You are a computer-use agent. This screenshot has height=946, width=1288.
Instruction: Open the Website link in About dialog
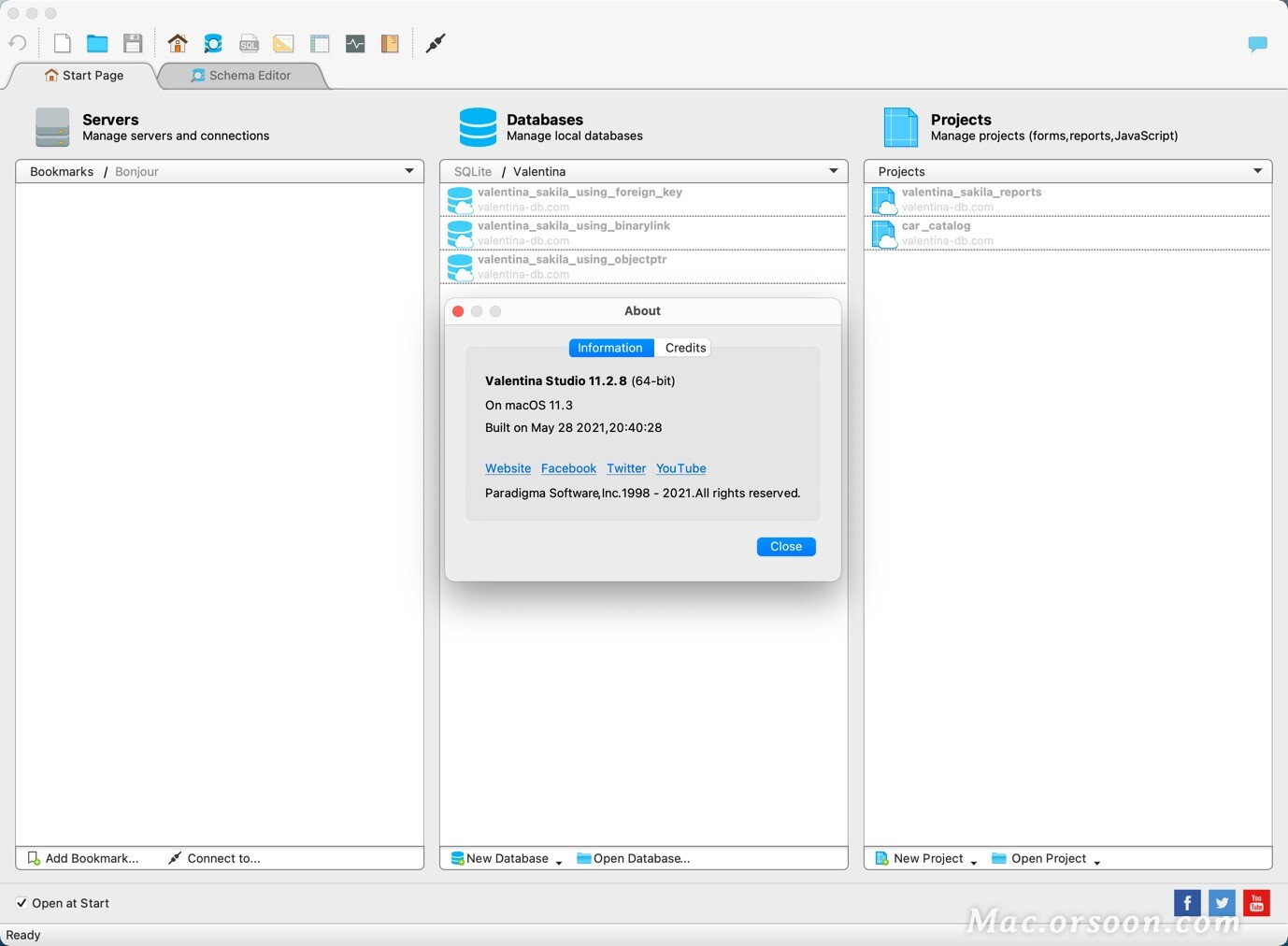click(x=508, y=468)
